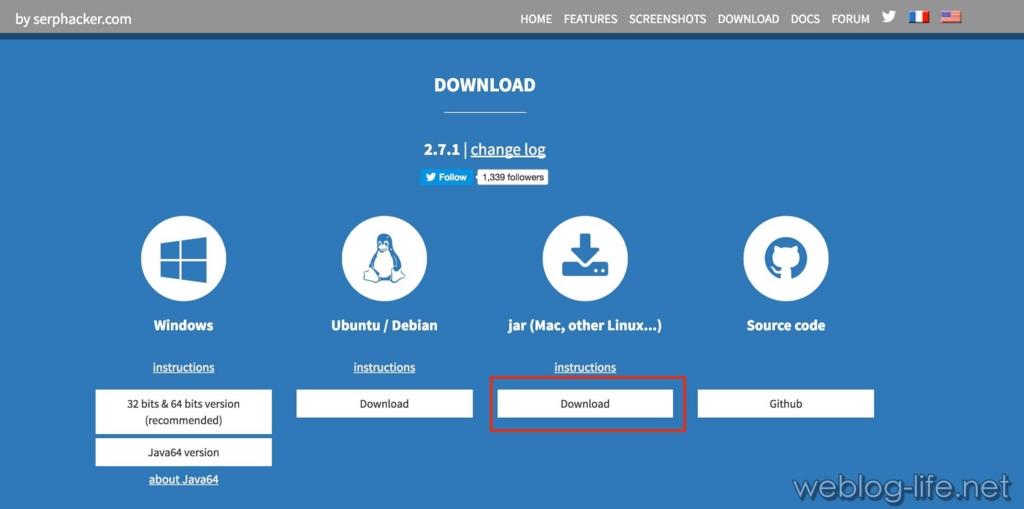Open the change log link
This screenshot has width=1024, height=509.
pos(508,149)
